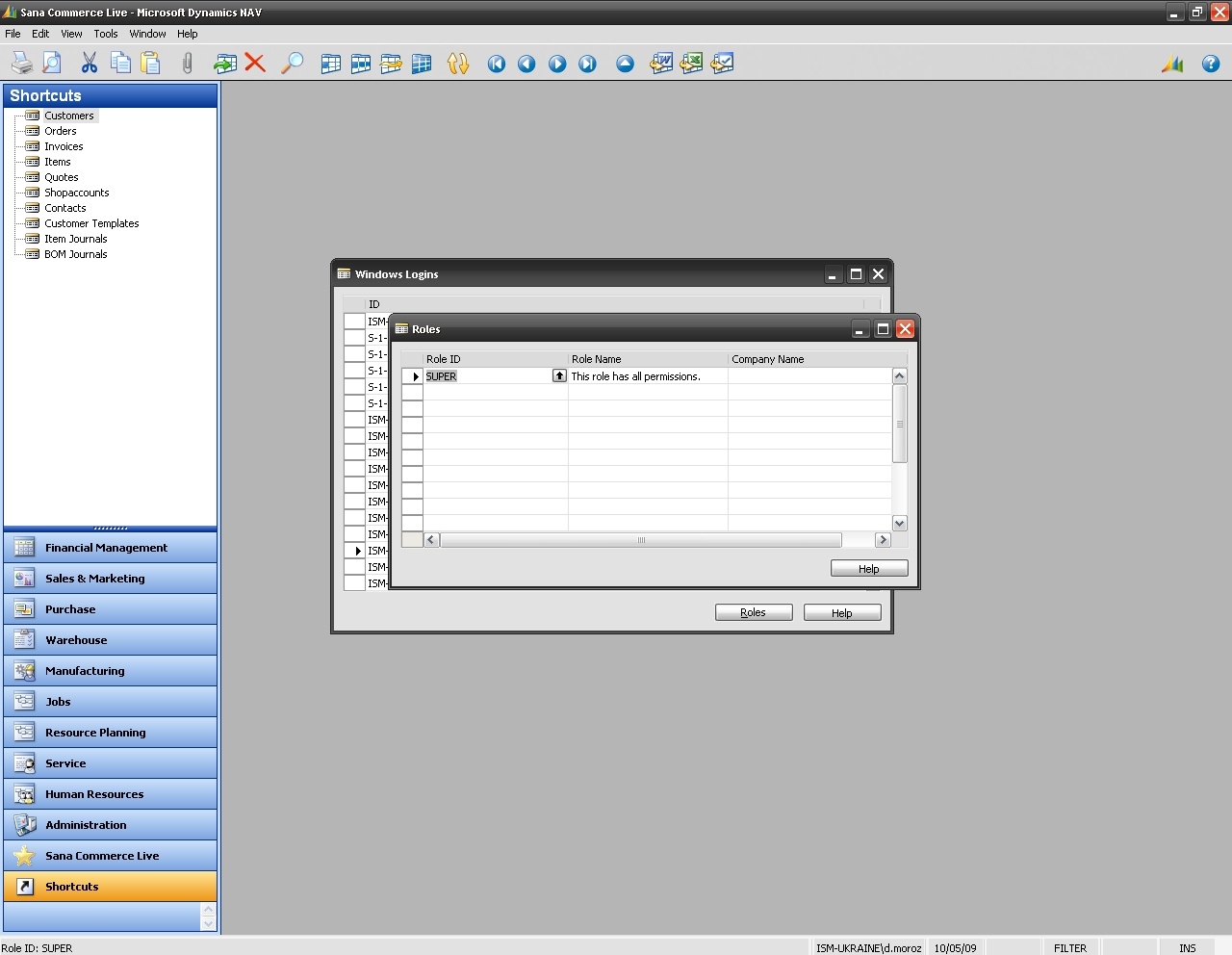Click Help button in Windows Logins window
Screen dimensions: 1232x955
842,612
